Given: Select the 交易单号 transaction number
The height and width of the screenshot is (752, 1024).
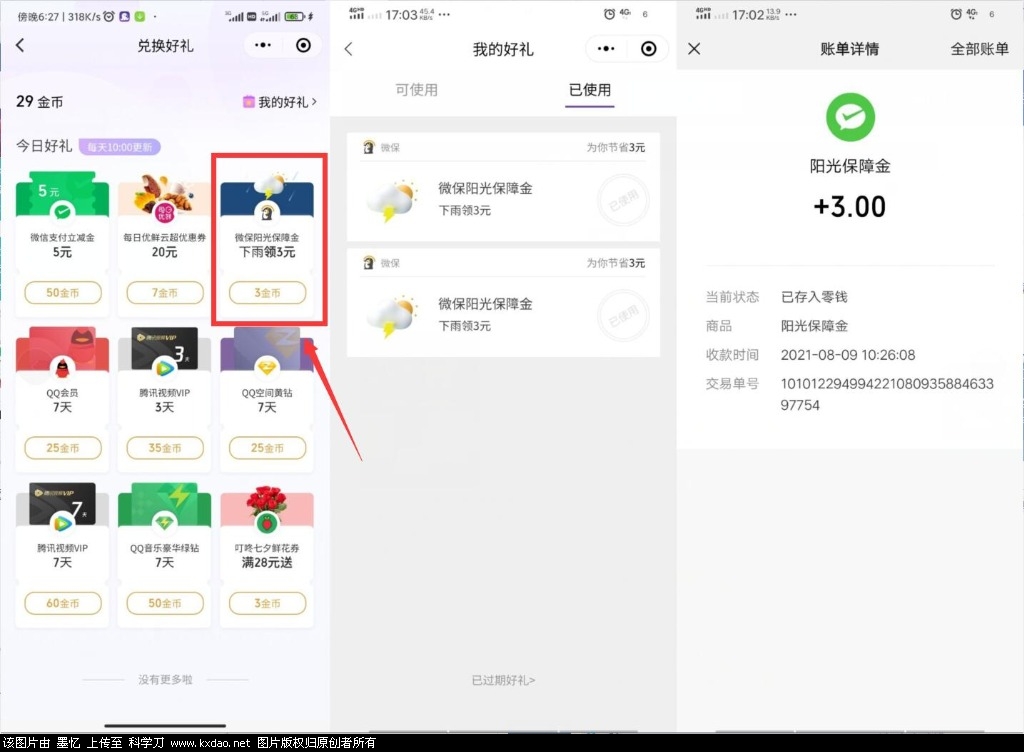Looking at the screenshot, I should pyautogui.click(x=887, y=394).
